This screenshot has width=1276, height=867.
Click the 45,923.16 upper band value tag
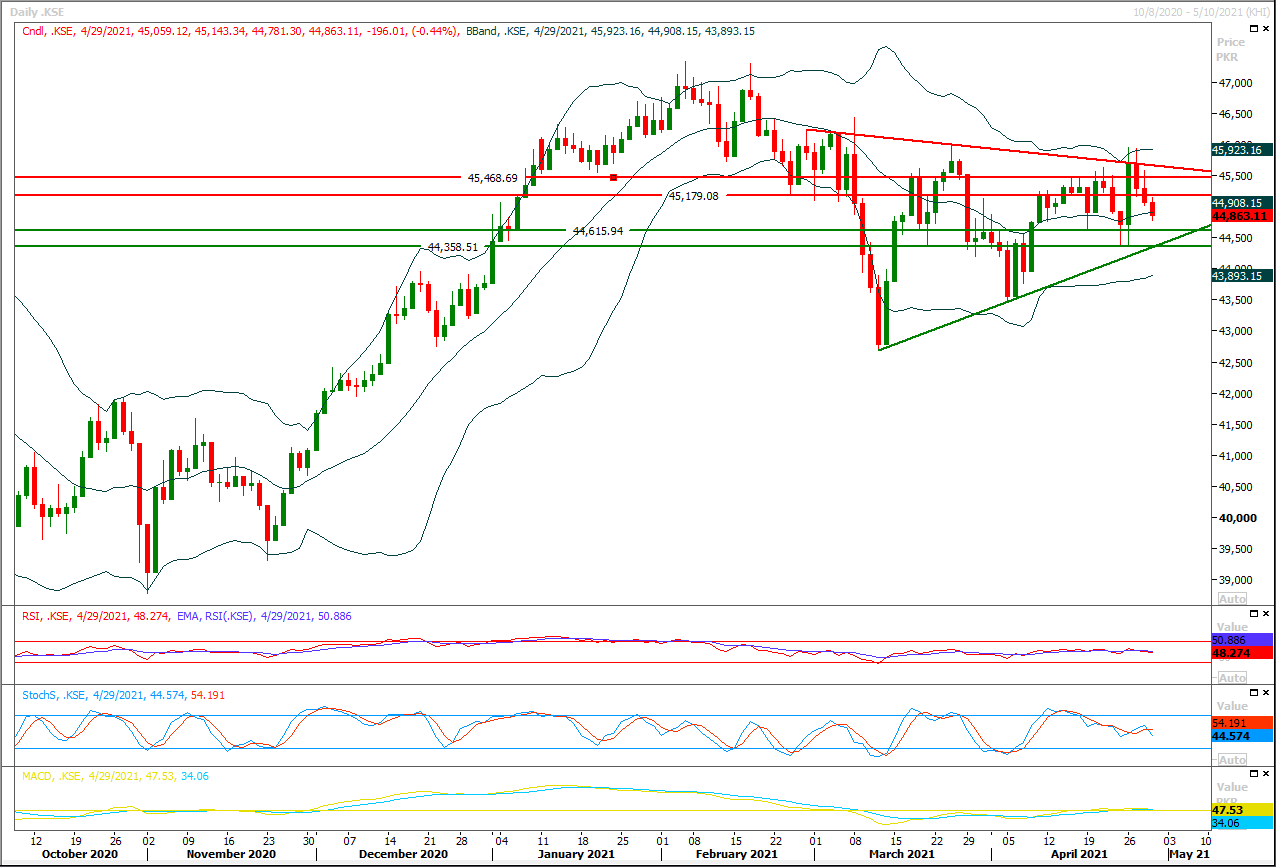tap(1241, 150)
